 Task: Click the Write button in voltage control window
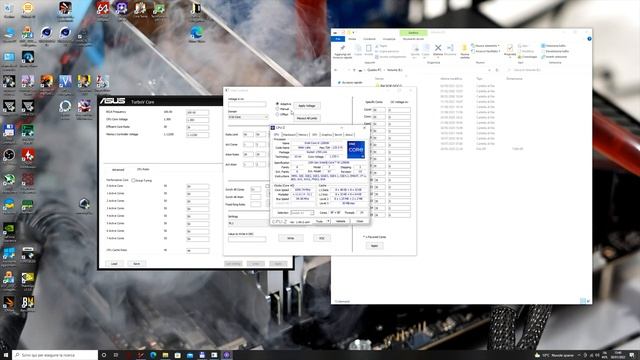click(291, 238)
